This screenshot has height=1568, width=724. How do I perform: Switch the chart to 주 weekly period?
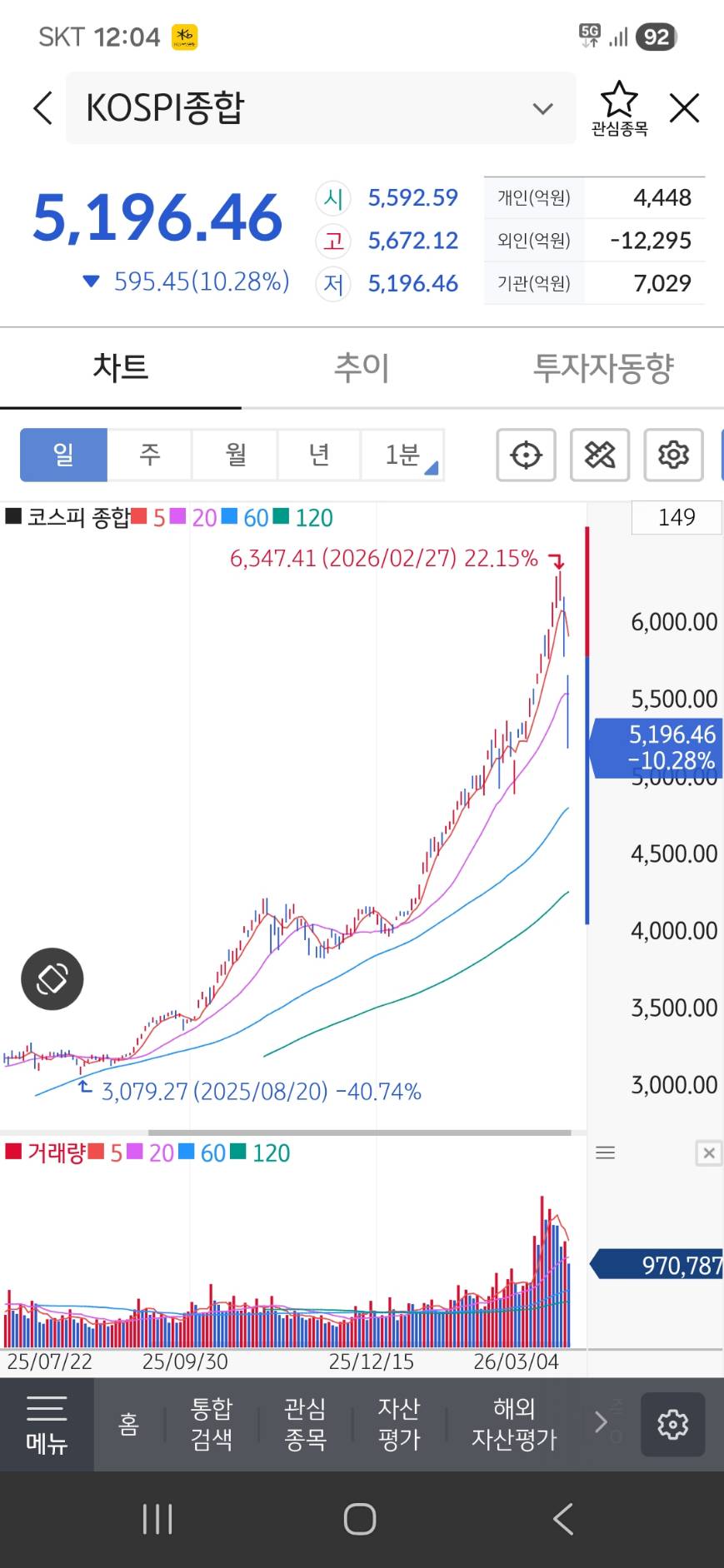coord(150,455)
